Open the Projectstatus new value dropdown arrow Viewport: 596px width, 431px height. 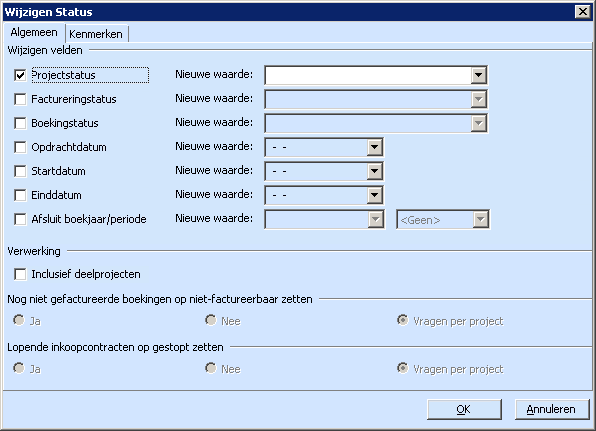point(479,75)
